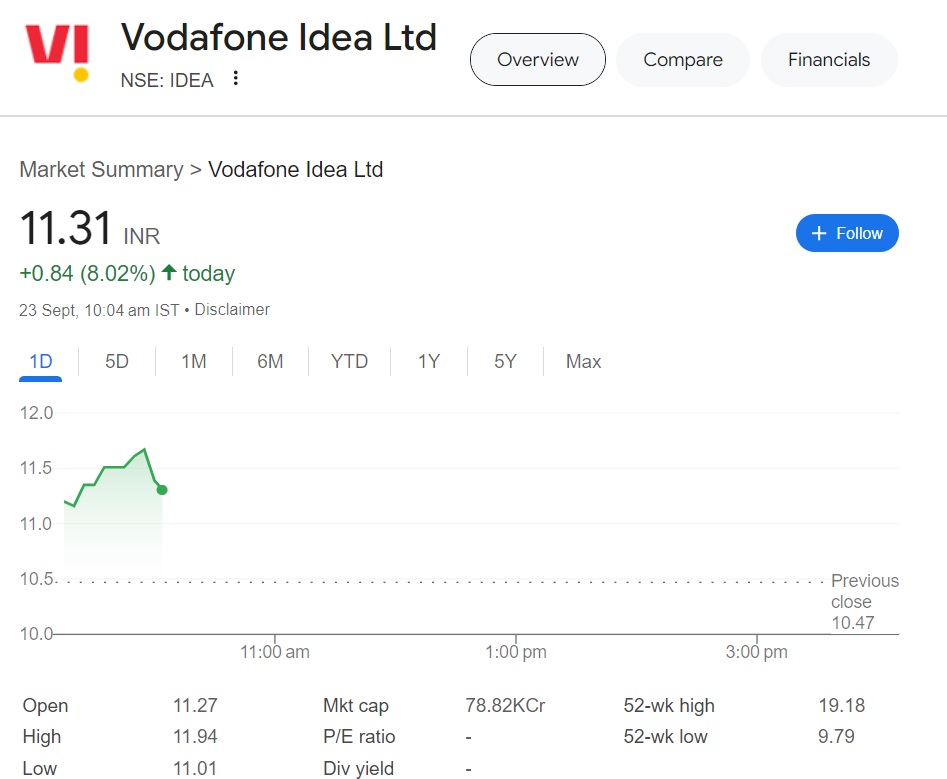Click the green up arrow next to today
The image size is (947, 779).
click(x=168, y=273)
